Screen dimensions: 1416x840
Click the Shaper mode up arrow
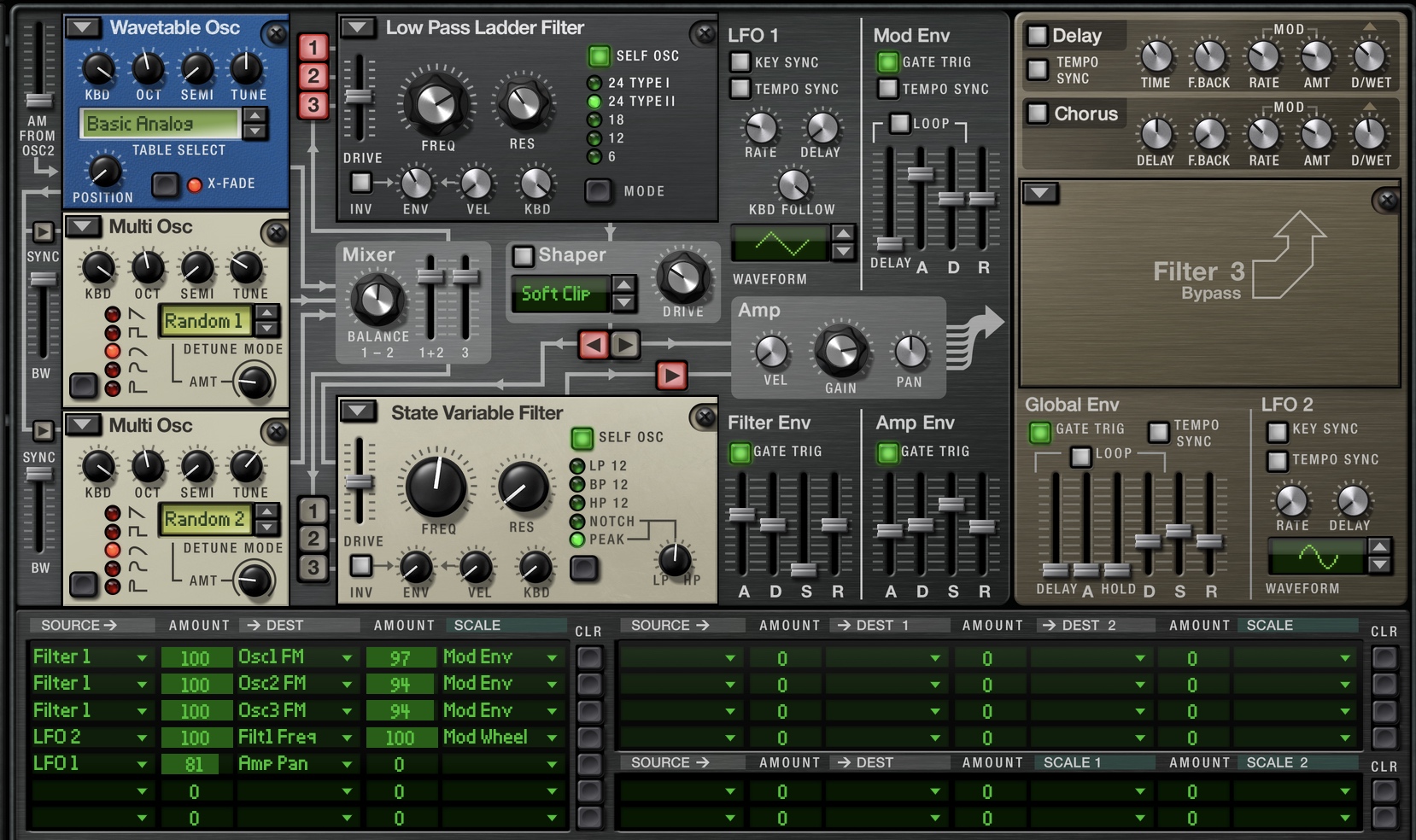pyautogui.click(x=624, y=285)
